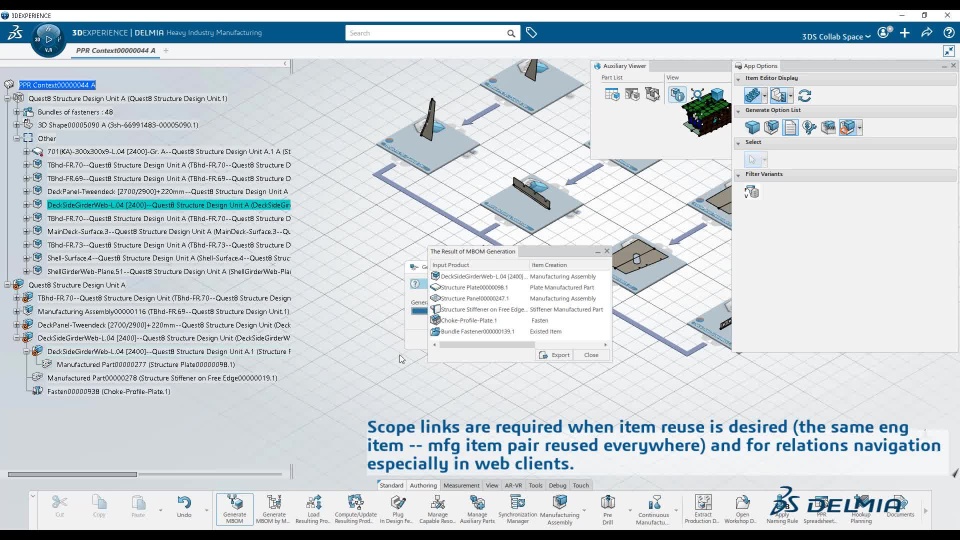960x540 pixels.
Task: Collapse the Generate Option List section
Action: pos(738,110)
